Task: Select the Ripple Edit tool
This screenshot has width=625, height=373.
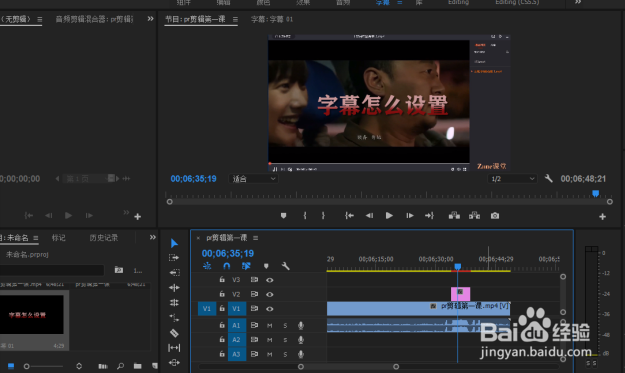Action: coord(174,288)
